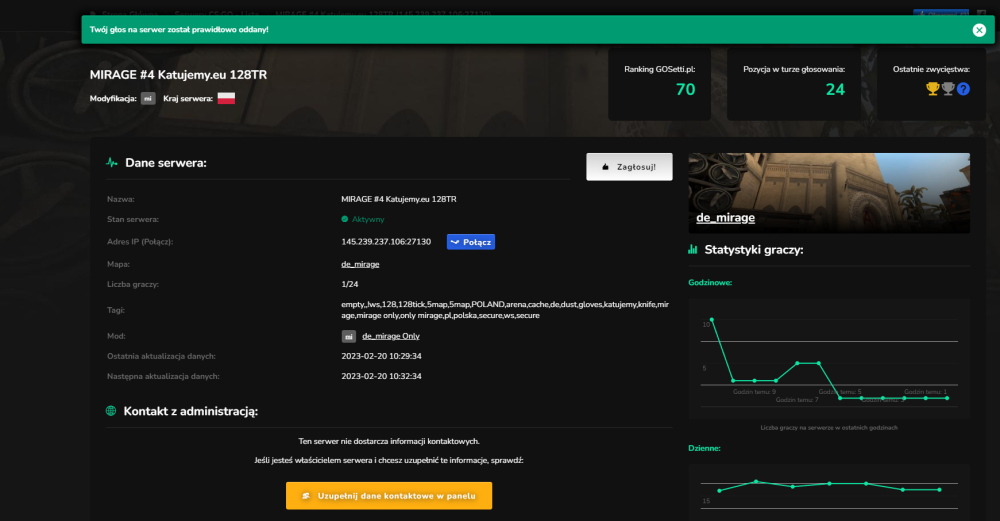
Task: Click the green Aktywny status indicator
Action: (x=363, y=219)
